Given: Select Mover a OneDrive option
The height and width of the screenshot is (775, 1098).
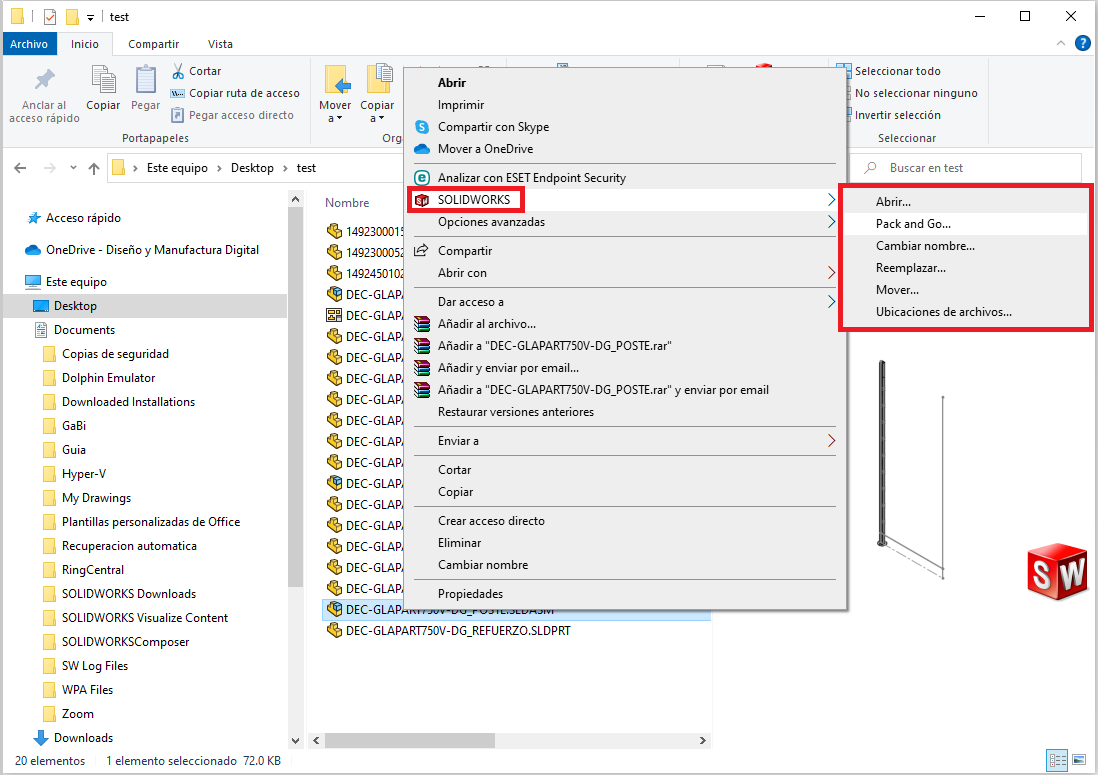Looking at the screenshot, I should (x=485, y=149).
